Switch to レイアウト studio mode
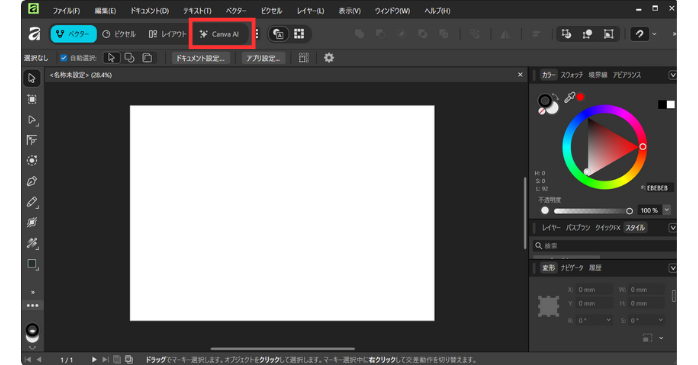This screenshot has height=365, width=698. tap(167, 34)
